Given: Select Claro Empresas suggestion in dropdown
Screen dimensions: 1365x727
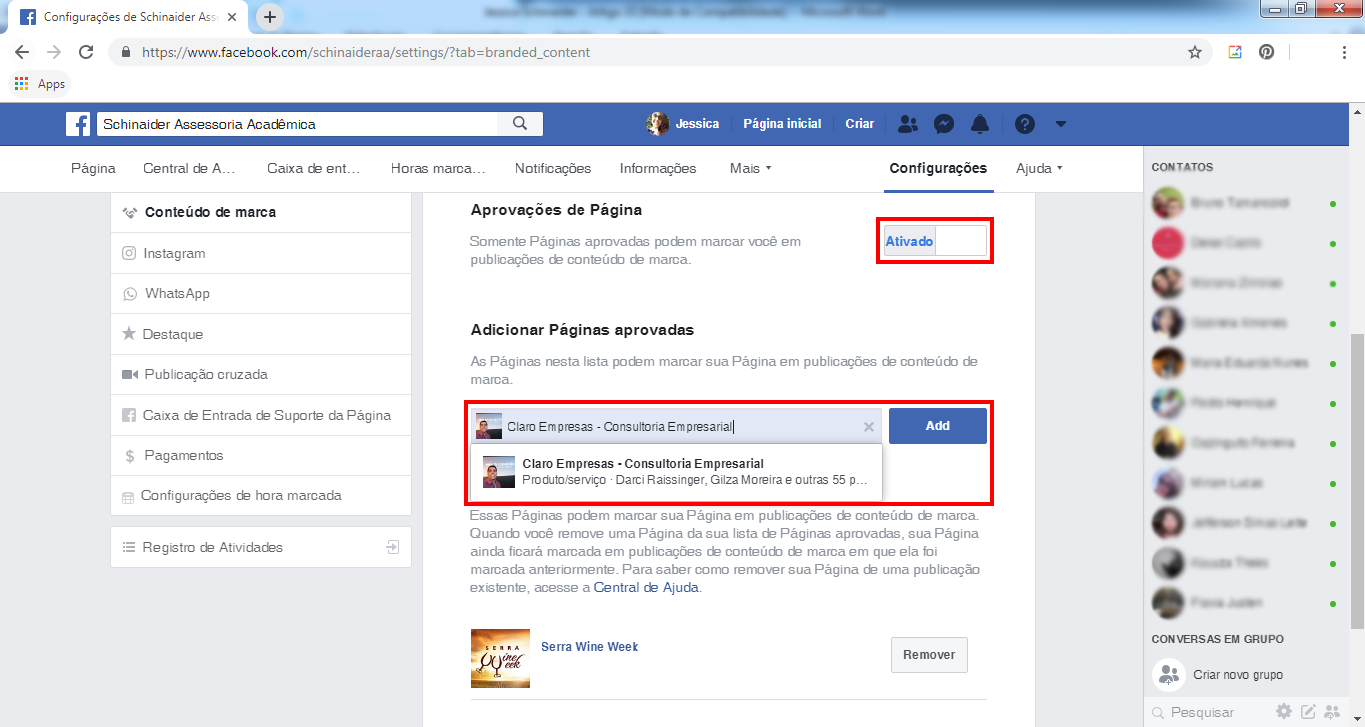Looking at the screenshot, I should 676,472.
